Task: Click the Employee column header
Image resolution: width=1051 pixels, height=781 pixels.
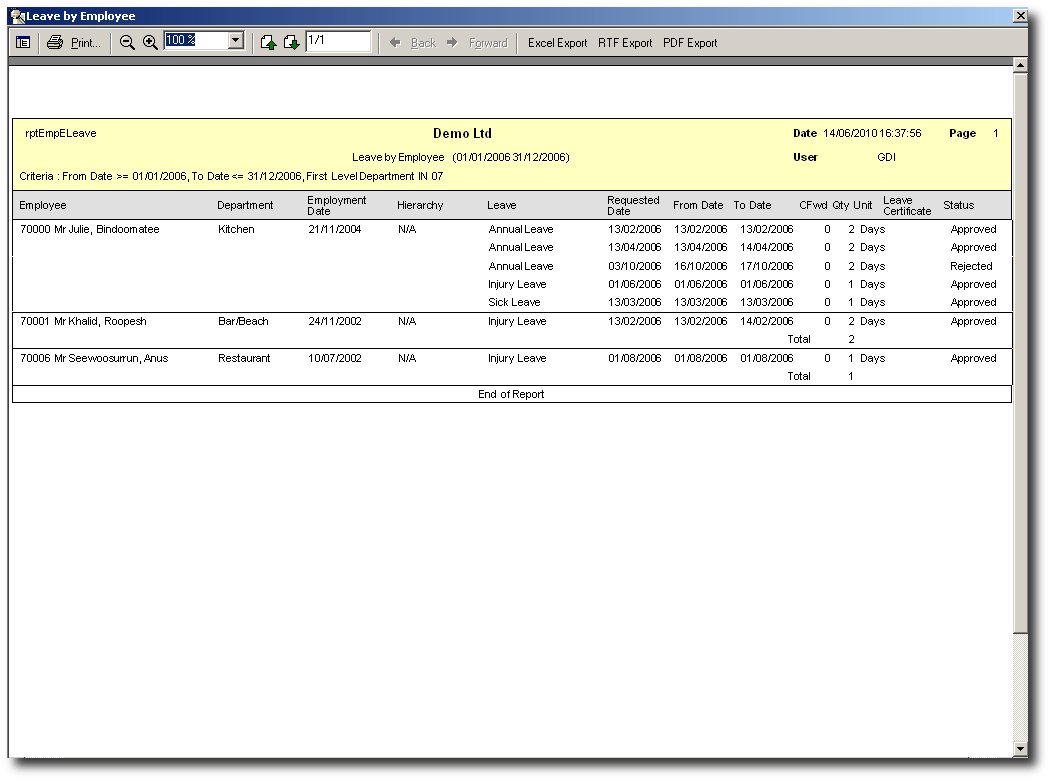Action: pyautogui.click(x=43, y=205)
